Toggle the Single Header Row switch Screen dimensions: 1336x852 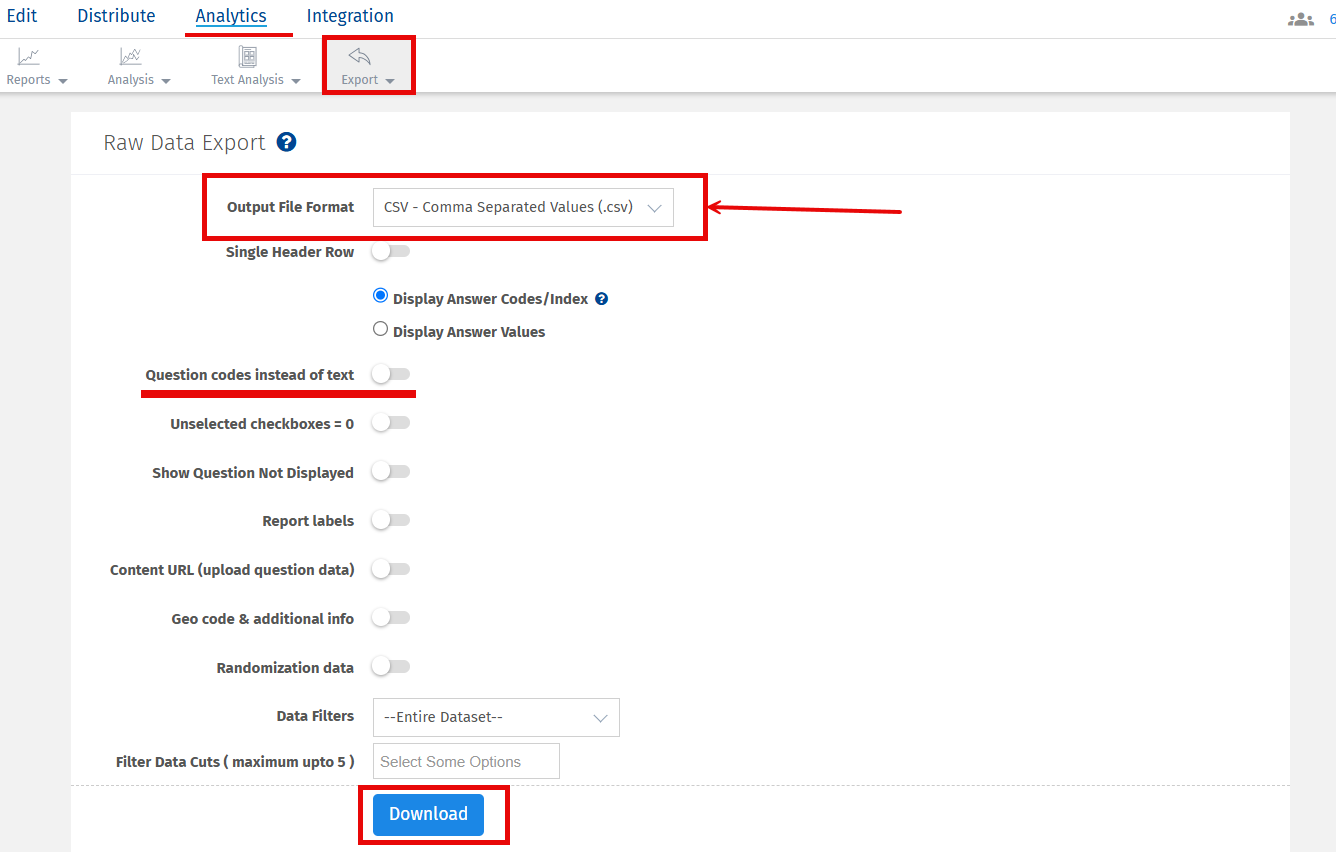(x=390, y=252)
